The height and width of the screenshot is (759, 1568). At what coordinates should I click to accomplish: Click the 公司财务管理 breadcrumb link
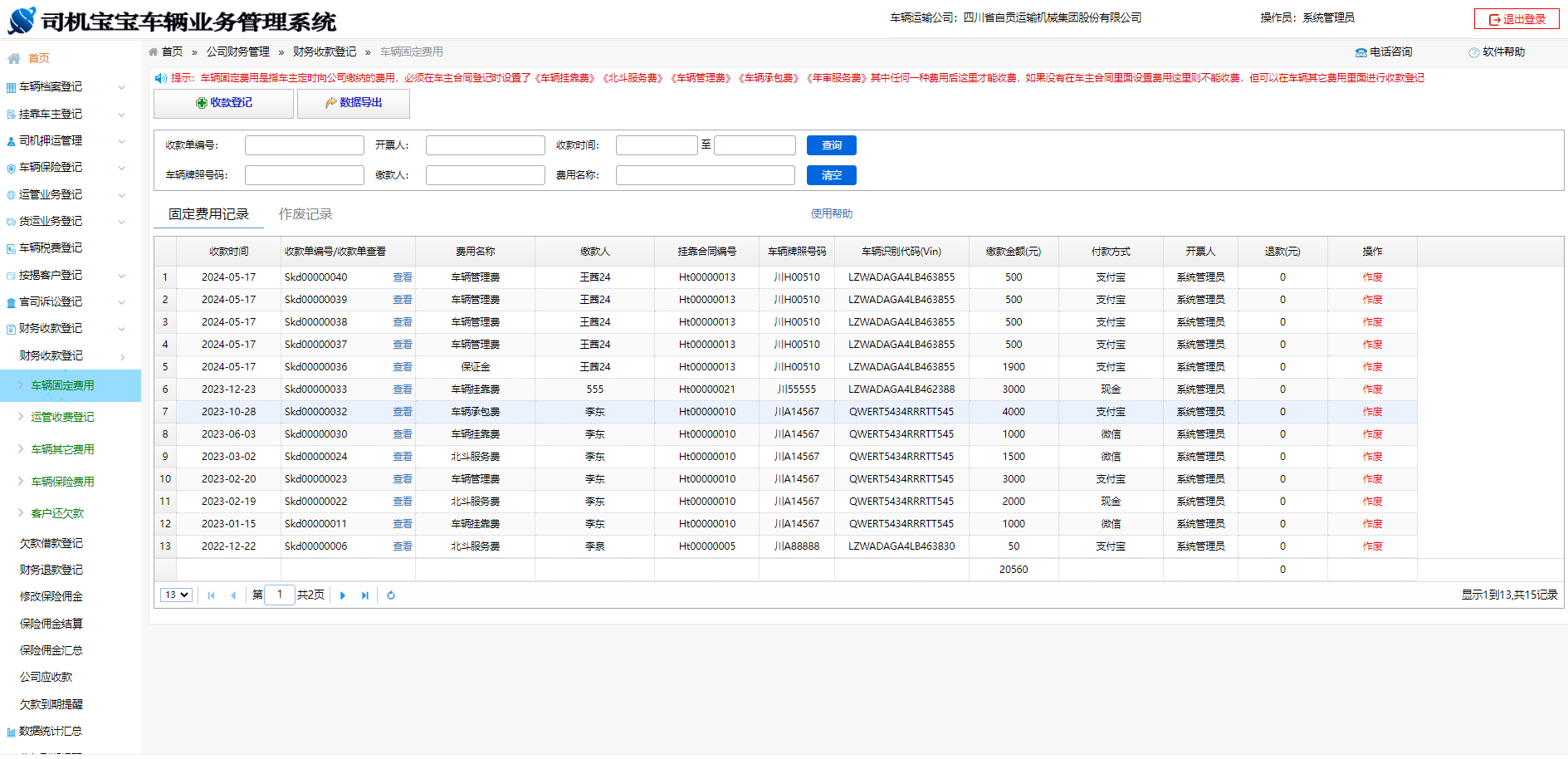point(238,51)
